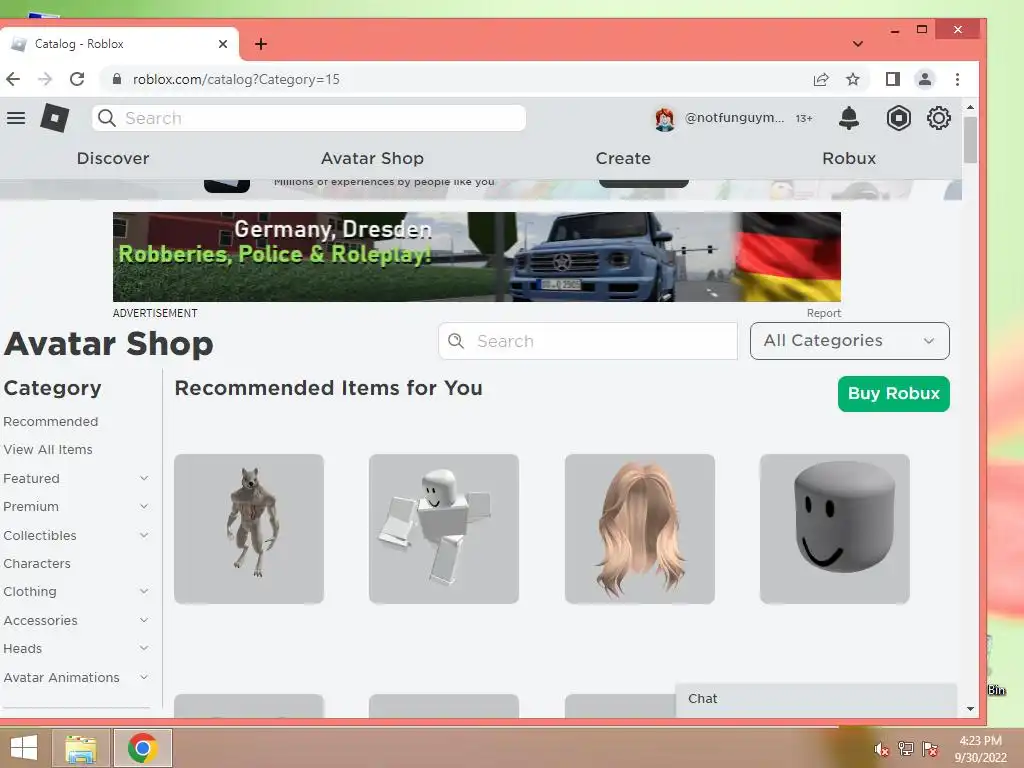Click the @notfunguym profile avatar
This screenshot has height=768, width=1024.
pyautogui.click(x=664, y=119)
